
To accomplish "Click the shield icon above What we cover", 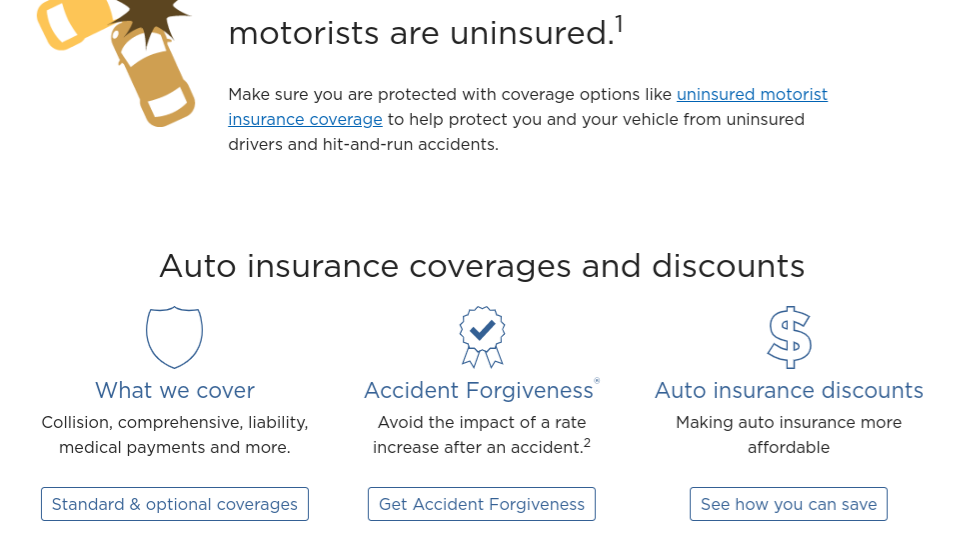I will click(x=175, y=337).
